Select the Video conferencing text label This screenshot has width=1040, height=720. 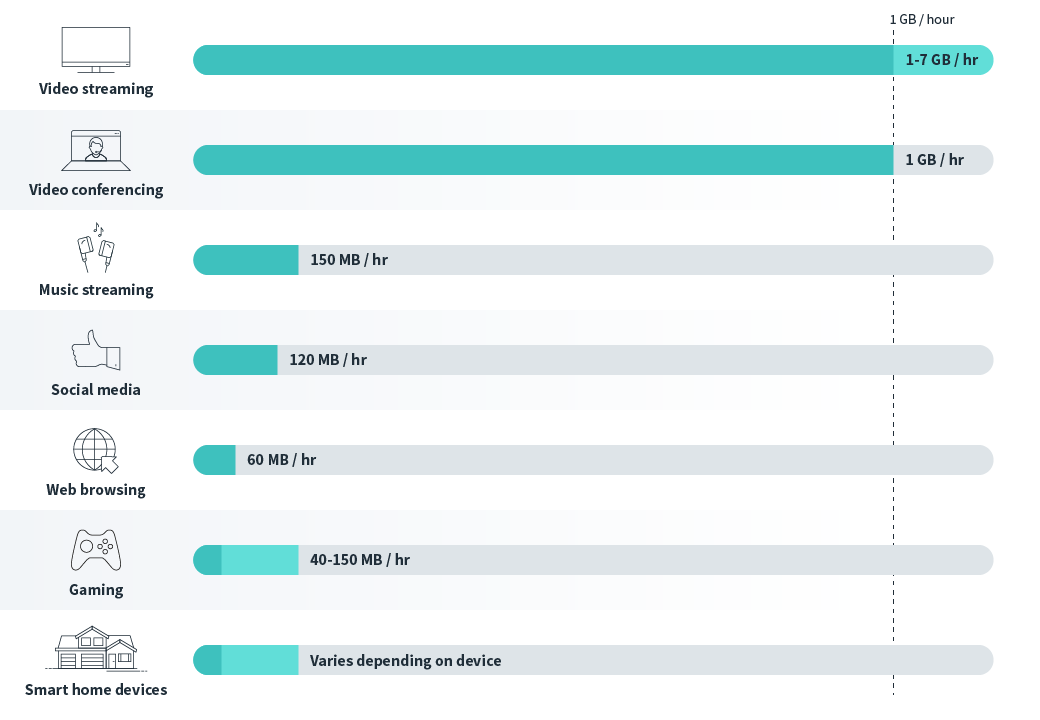[96, 190]
